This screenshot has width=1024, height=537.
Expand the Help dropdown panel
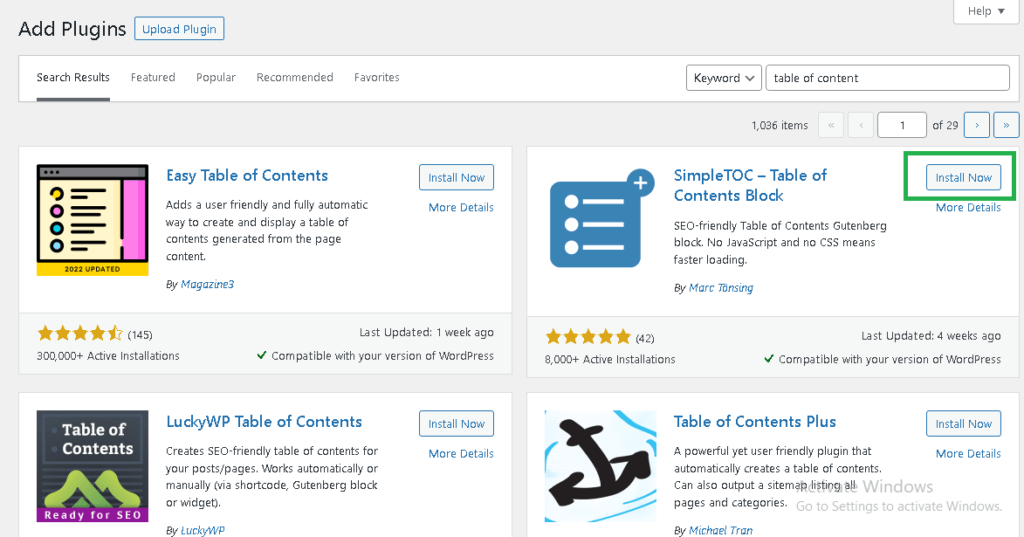coord(985,11)
